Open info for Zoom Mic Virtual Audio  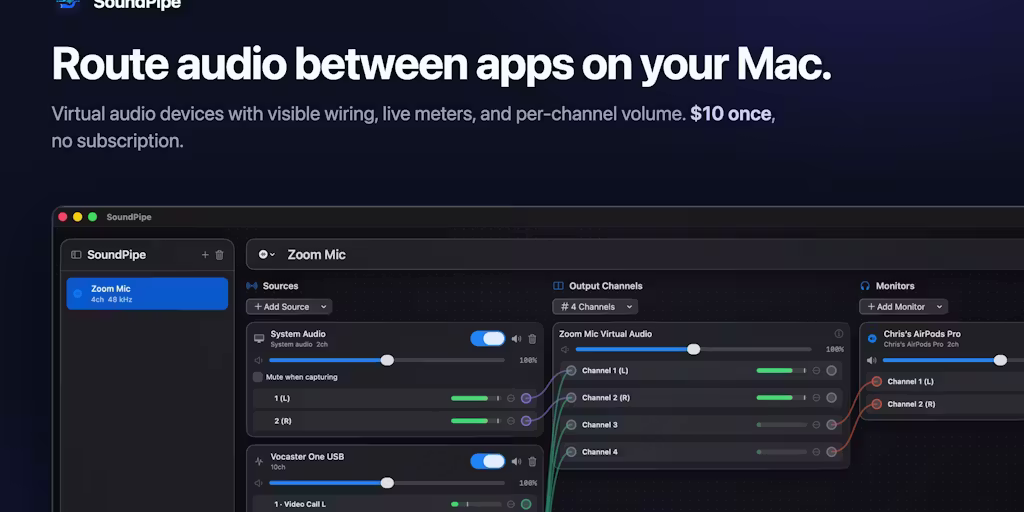click(839, 334)
